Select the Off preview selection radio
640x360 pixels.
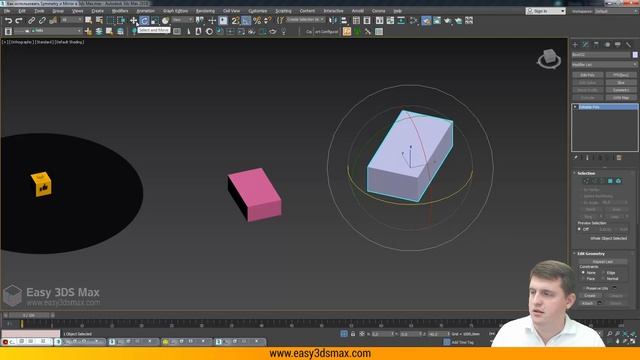[x=579, y=229]
